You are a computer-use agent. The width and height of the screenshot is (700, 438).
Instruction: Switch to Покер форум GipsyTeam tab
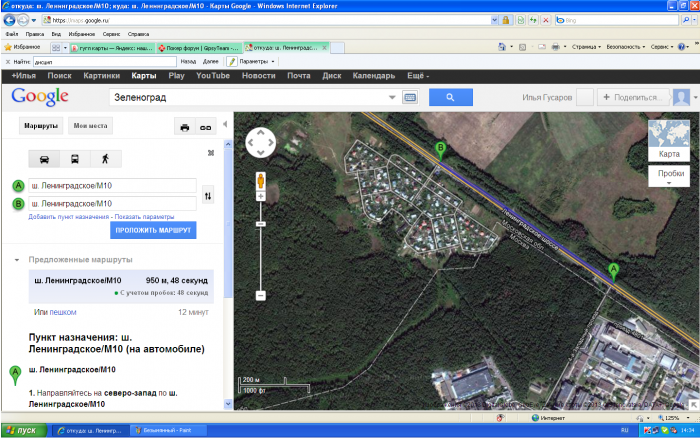[199, 48]
